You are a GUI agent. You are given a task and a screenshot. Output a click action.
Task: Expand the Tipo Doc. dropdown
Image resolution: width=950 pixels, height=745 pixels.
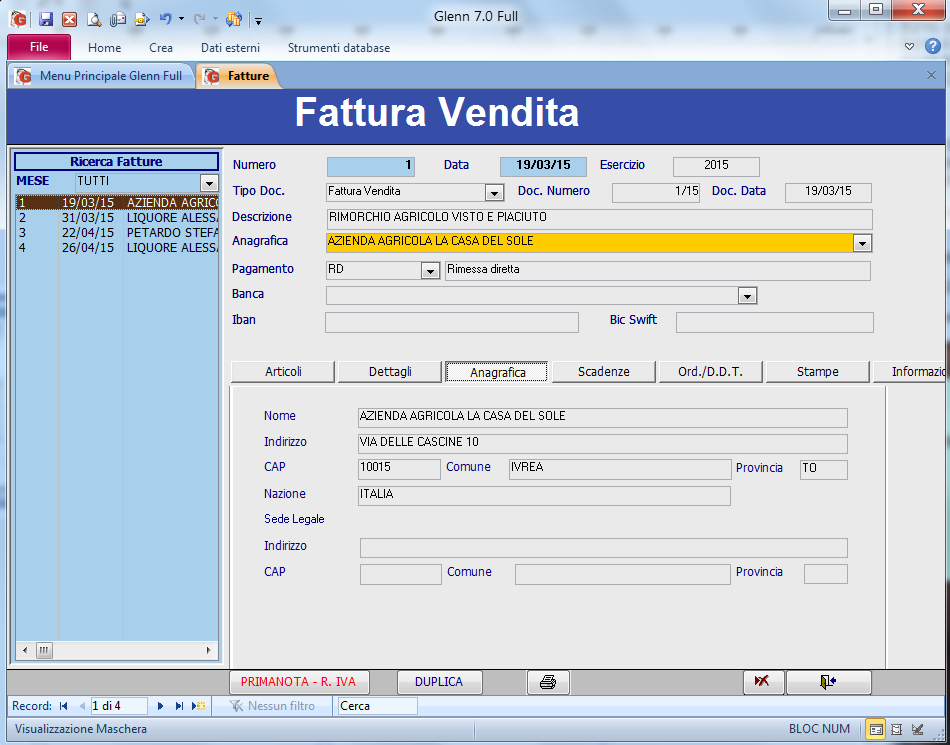494,193
